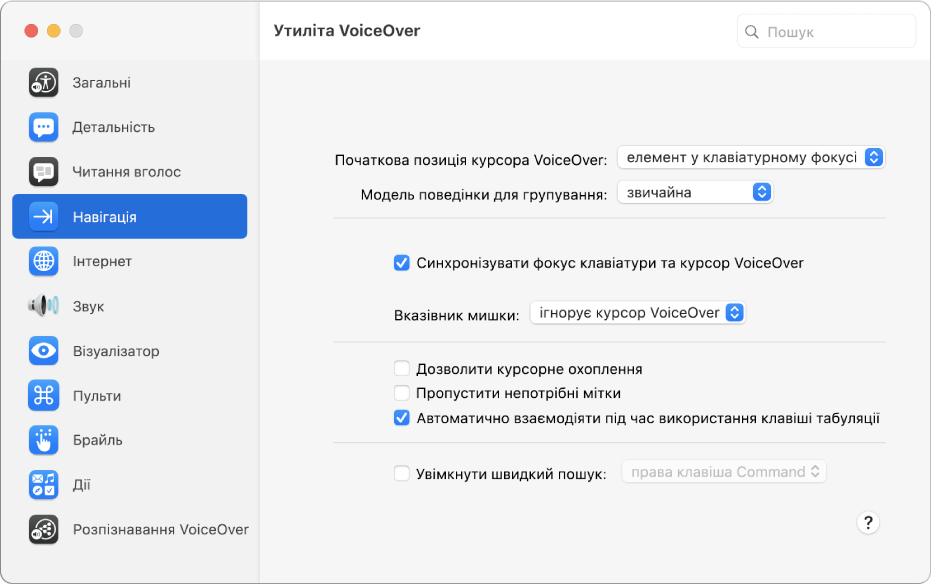Open the Дії section

tap(43, 484)
